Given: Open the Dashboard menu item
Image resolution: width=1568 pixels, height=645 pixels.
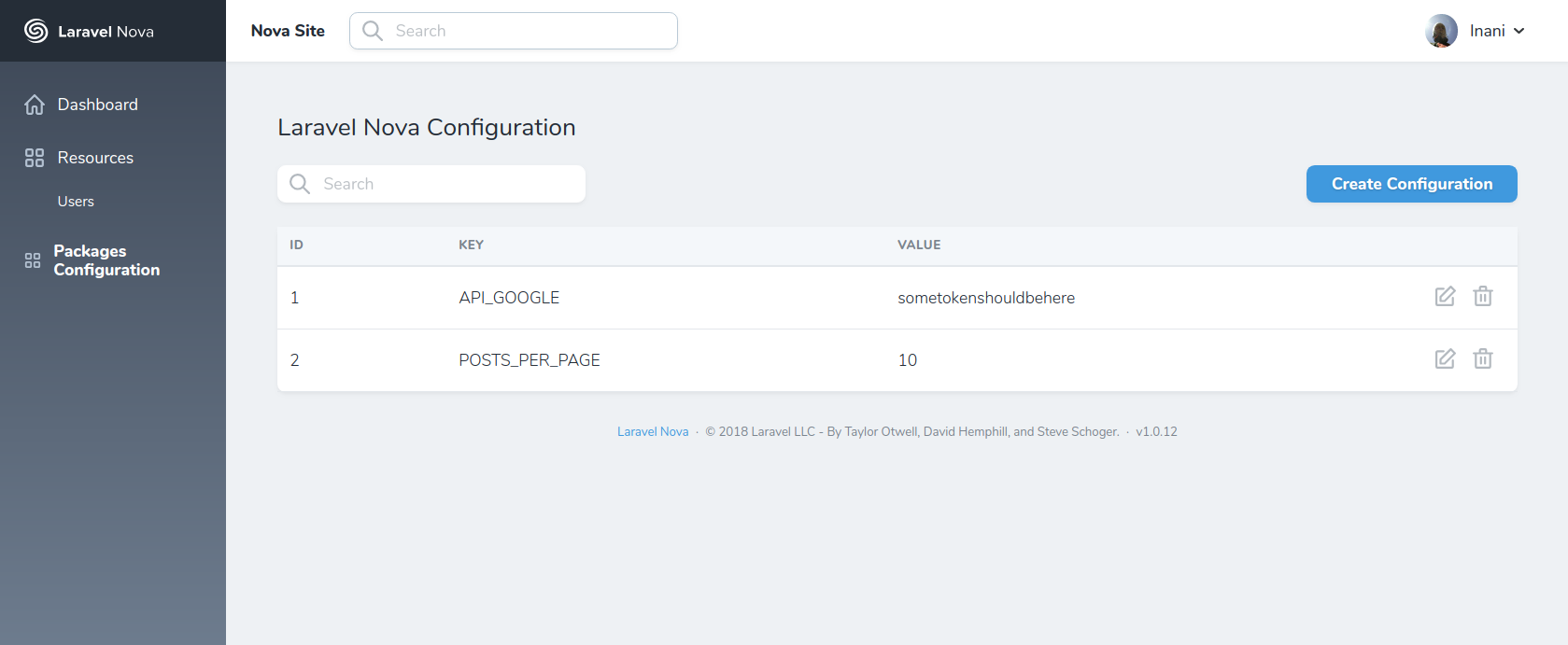Looking at the screenshot, I should (97, 105).
